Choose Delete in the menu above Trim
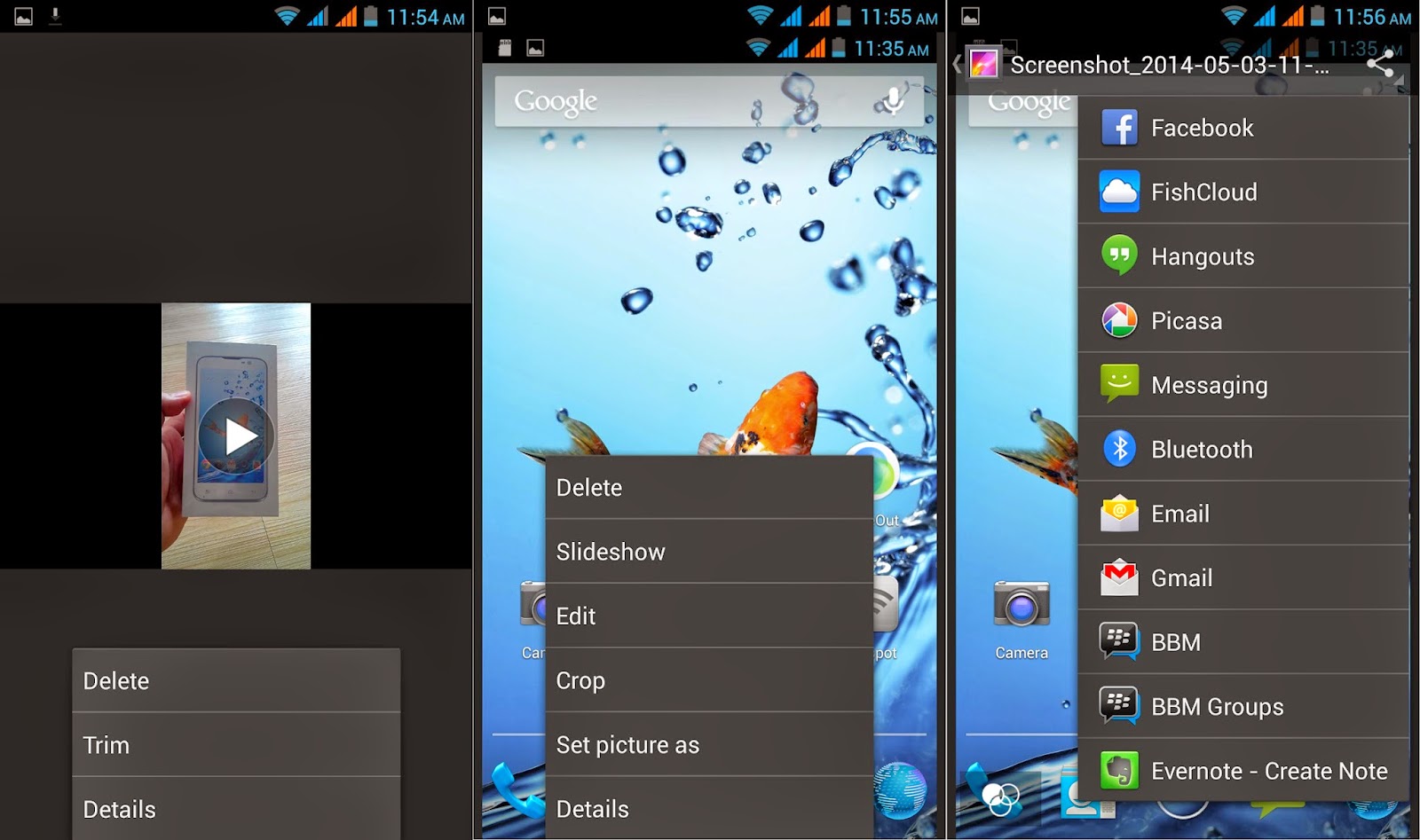The width and height of the screenshot is (1420, 840). click(x=236, y=680)
